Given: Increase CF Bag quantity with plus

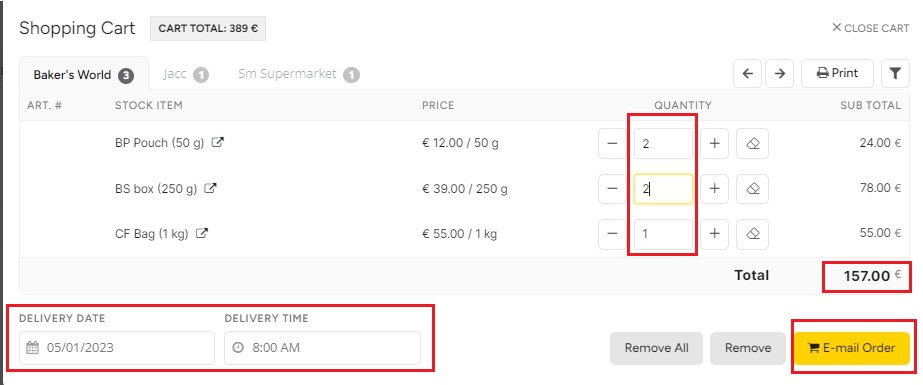Looking at the screenshot, I should coord(715,234).
